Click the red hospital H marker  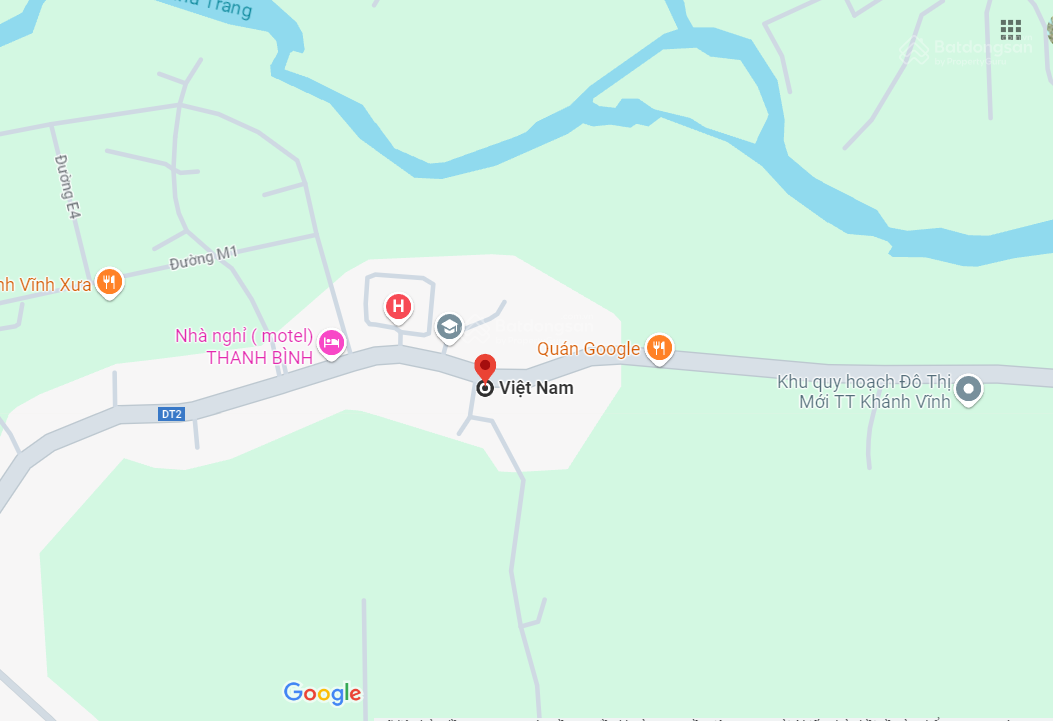tap(398, 307)
